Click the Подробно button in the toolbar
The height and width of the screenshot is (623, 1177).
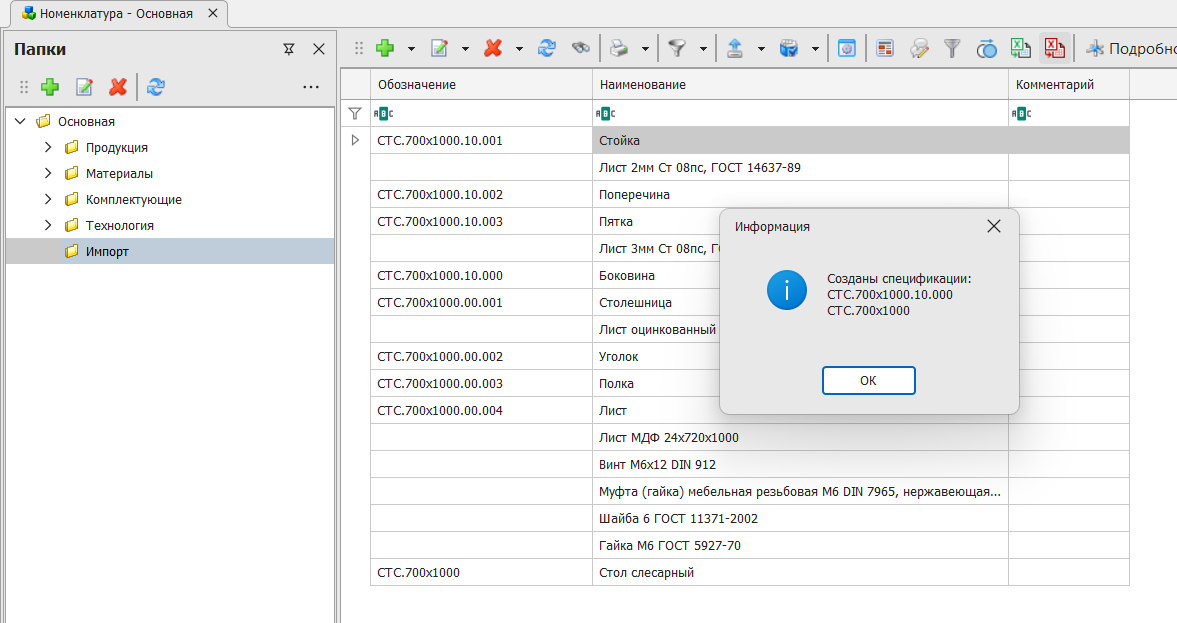(1128, 48)
